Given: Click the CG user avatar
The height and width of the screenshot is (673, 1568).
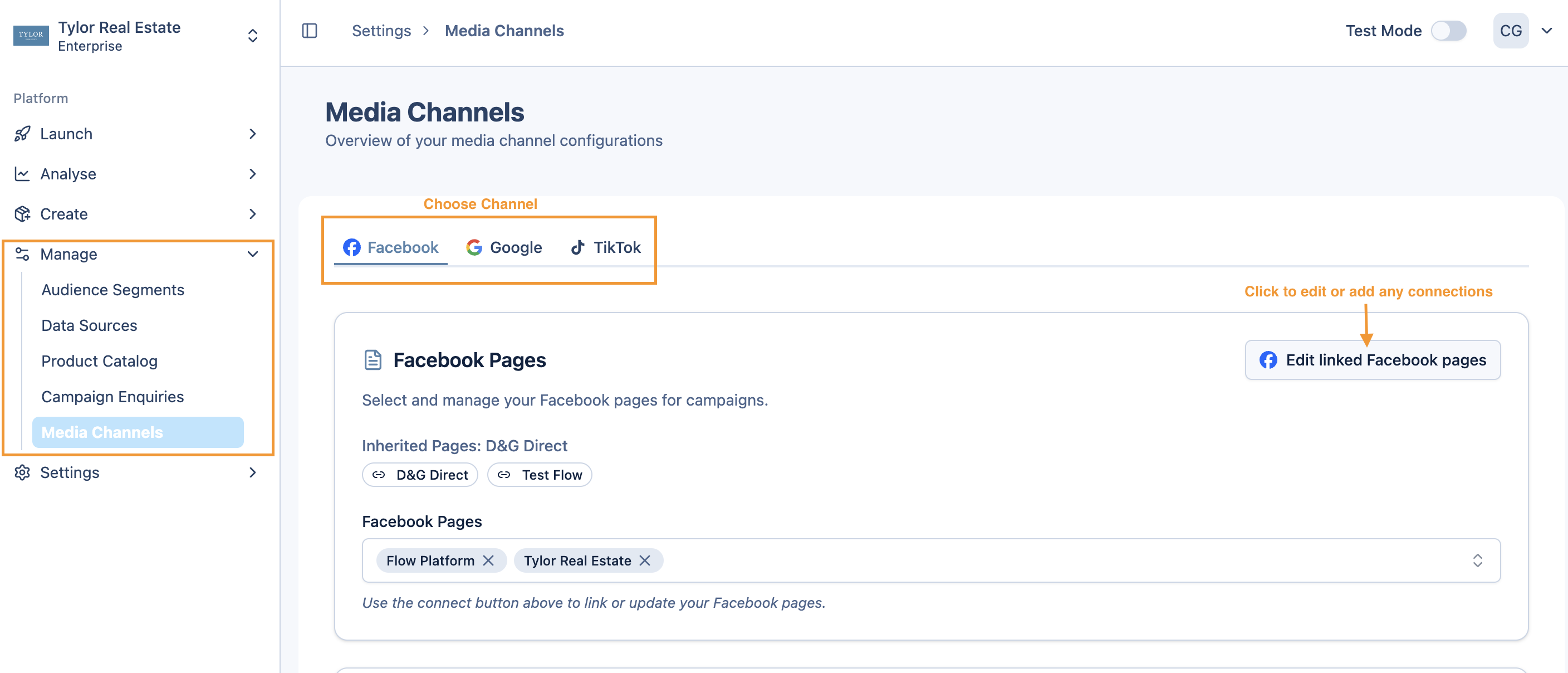Looking at the screenshot, I should (1510, 31).
